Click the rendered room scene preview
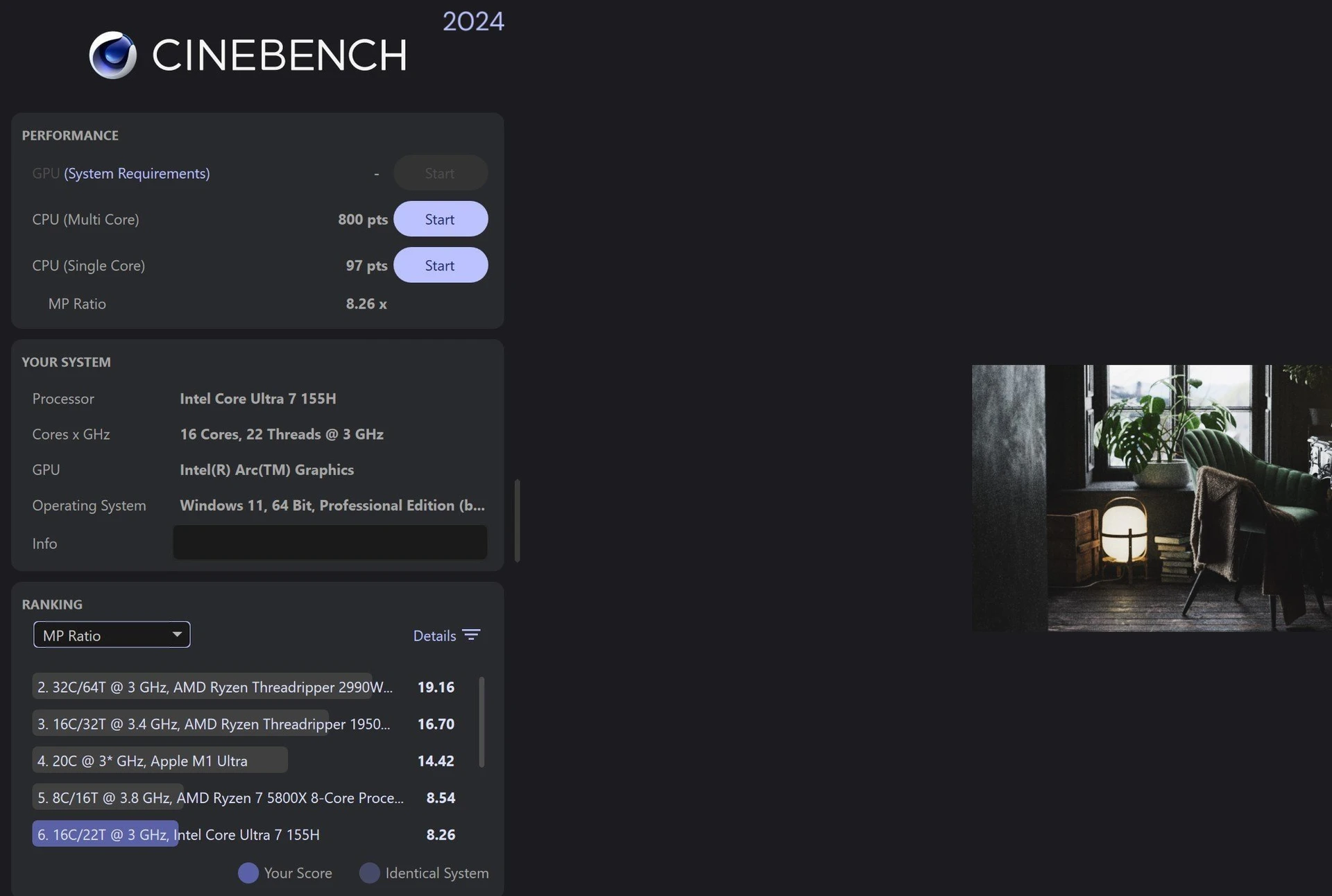The image size is (1332, 896). (x=1152, y=498)
